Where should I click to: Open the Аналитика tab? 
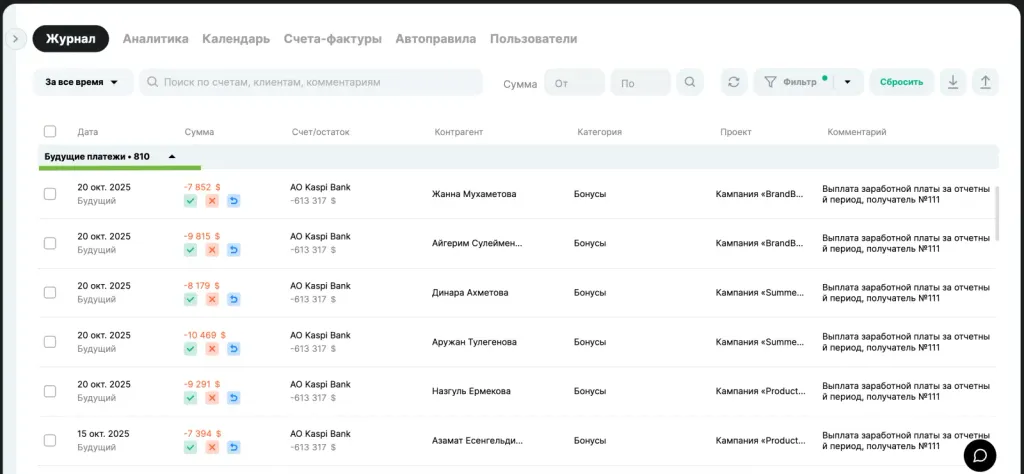point(155,39)
